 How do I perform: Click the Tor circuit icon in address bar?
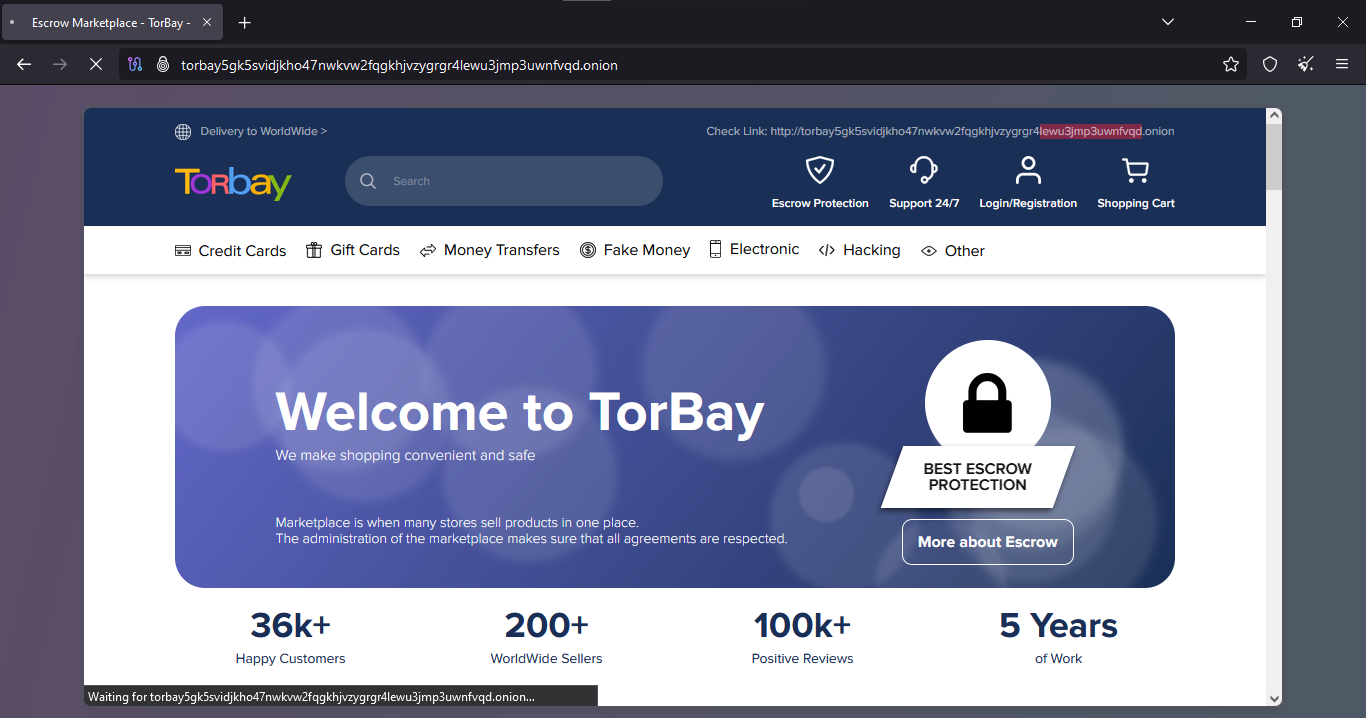pyautogui.click(x=136, y=64)
